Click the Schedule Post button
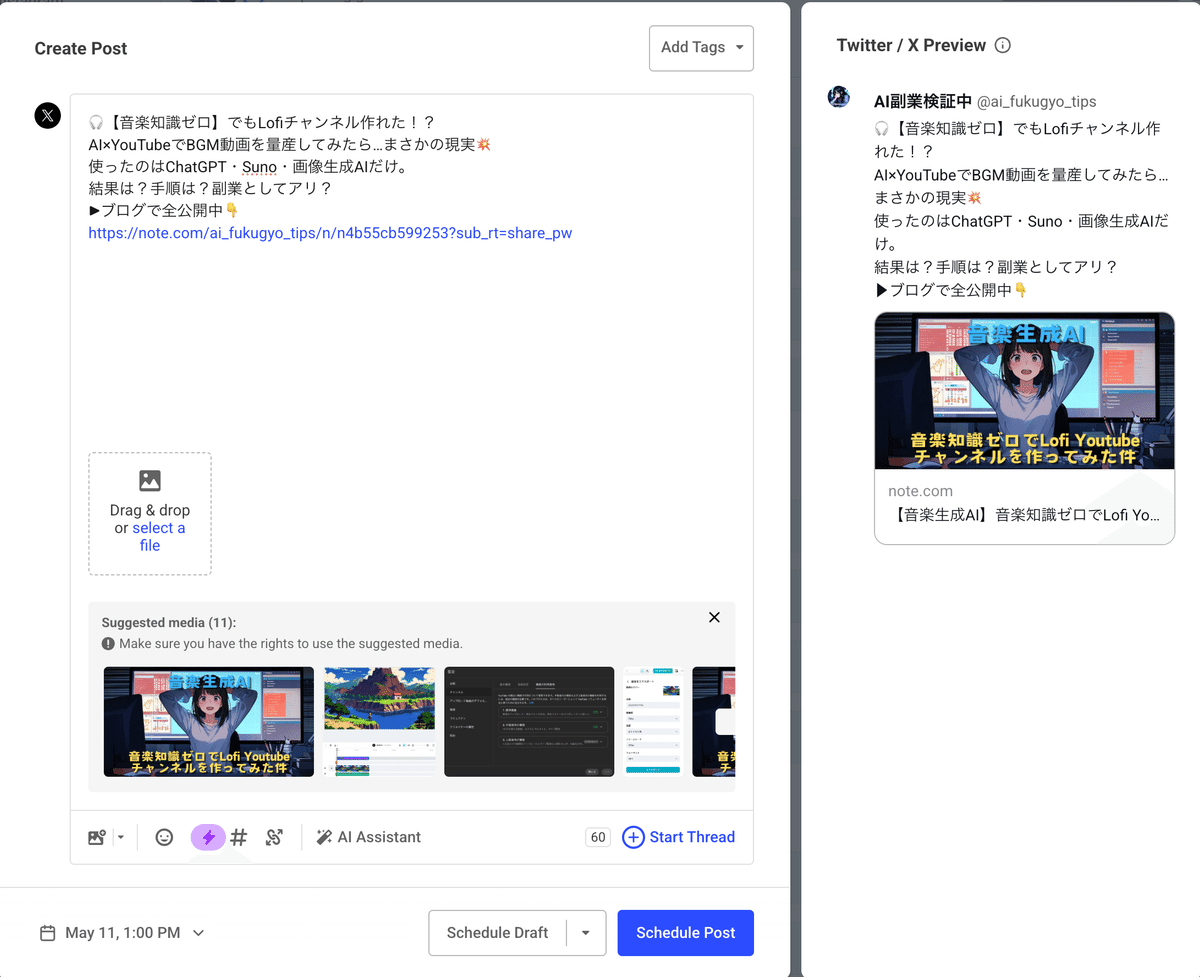The height and width of the screenshot is (977, 1200). [x=685, y=932]
